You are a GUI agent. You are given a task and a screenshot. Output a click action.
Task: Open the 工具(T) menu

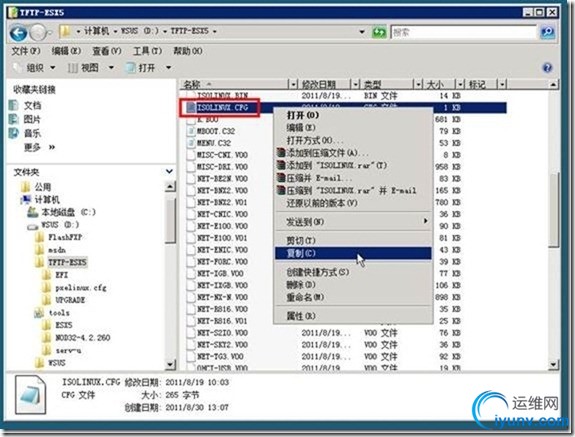point(147,51)
